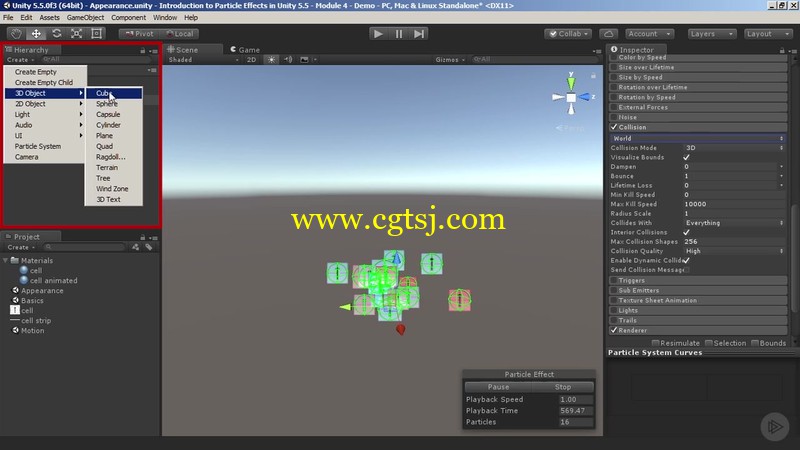Open the Gizmos dropdown

pyautogui.click(x=450, y=60)
